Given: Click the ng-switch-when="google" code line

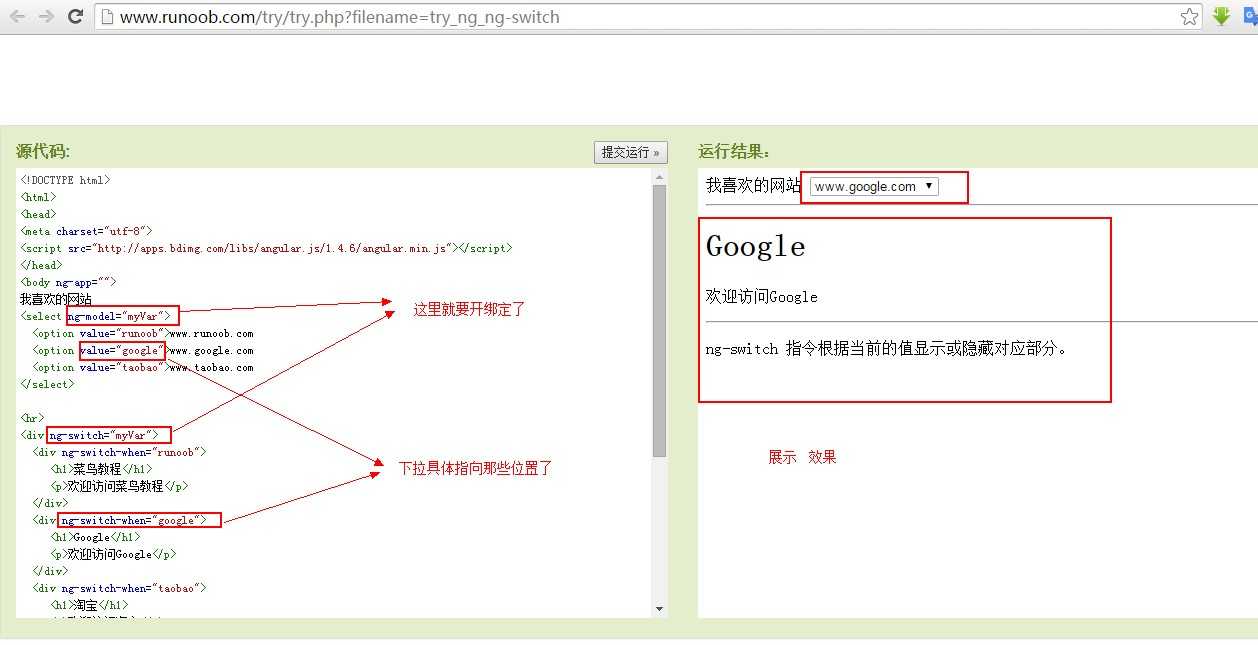Looking at the screenshot, I should 119,520.
